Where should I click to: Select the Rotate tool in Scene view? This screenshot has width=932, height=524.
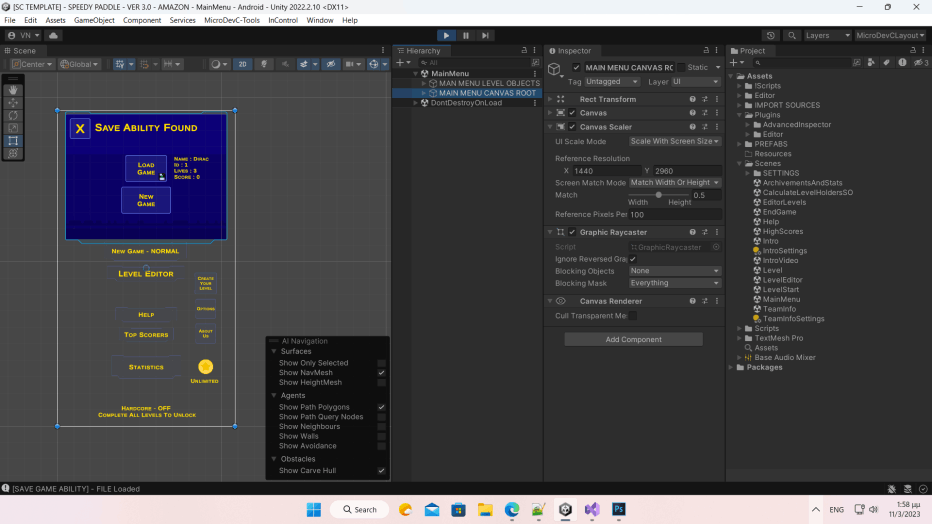14,115
